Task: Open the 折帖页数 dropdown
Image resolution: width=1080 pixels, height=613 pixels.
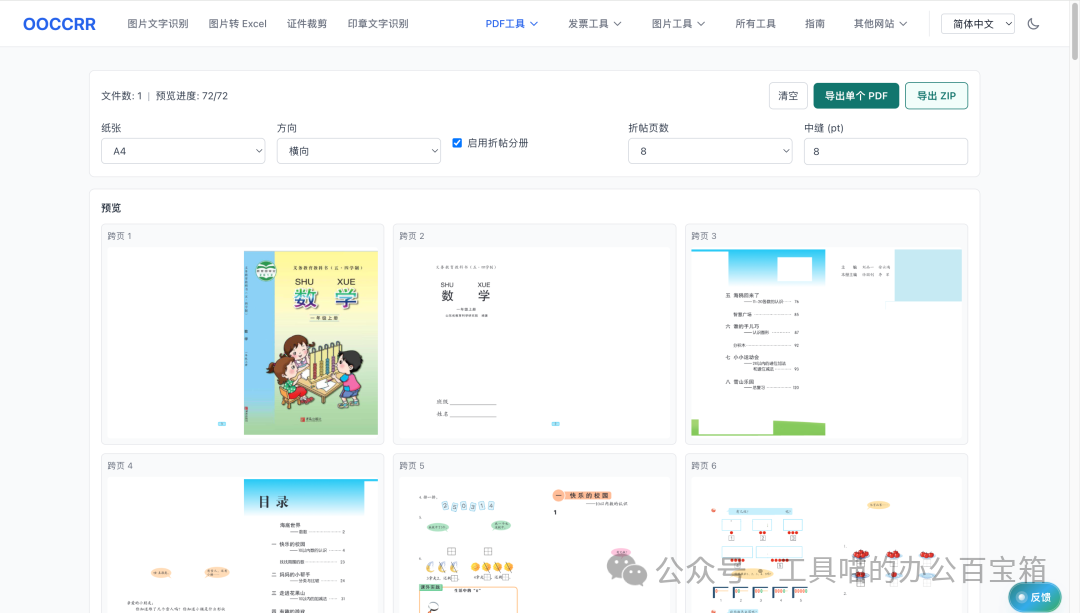Action: click(710, 151)
